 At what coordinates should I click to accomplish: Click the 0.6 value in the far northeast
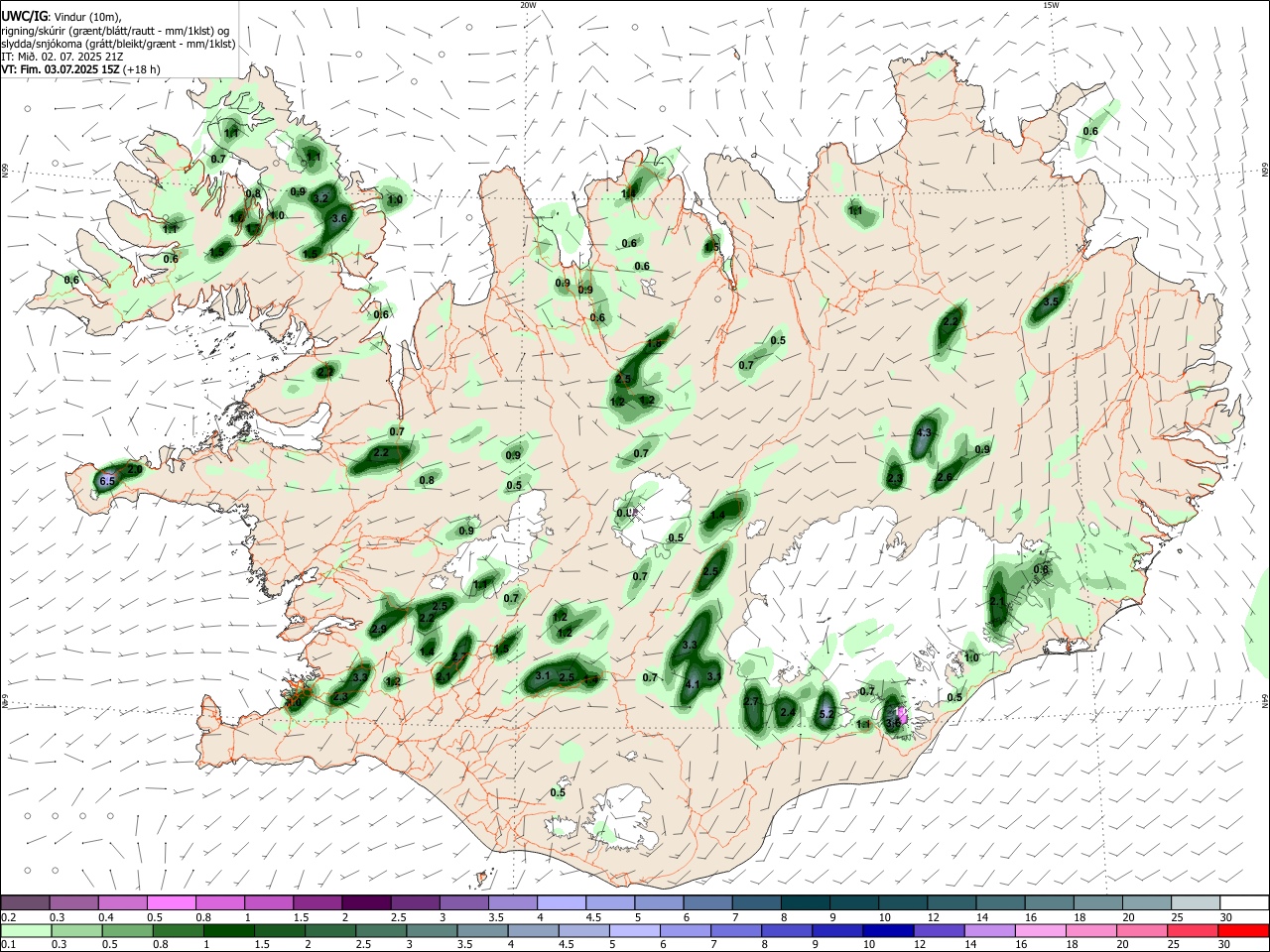[x=1090, y=132]
